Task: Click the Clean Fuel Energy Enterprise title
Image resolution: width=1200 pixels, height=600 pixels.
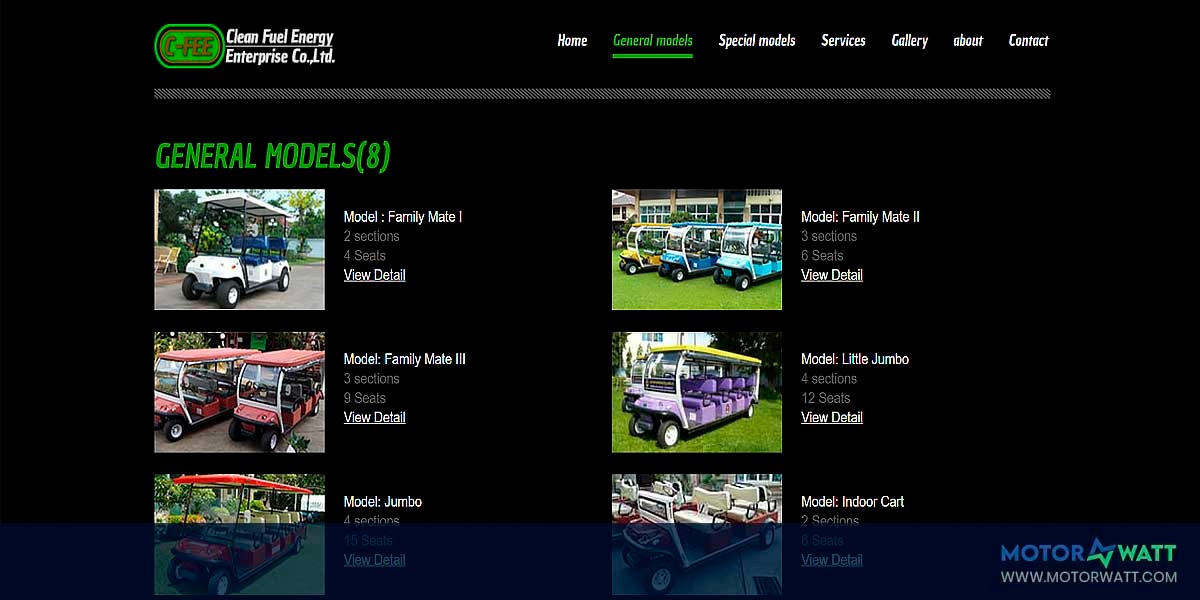Action: [280, 47]
